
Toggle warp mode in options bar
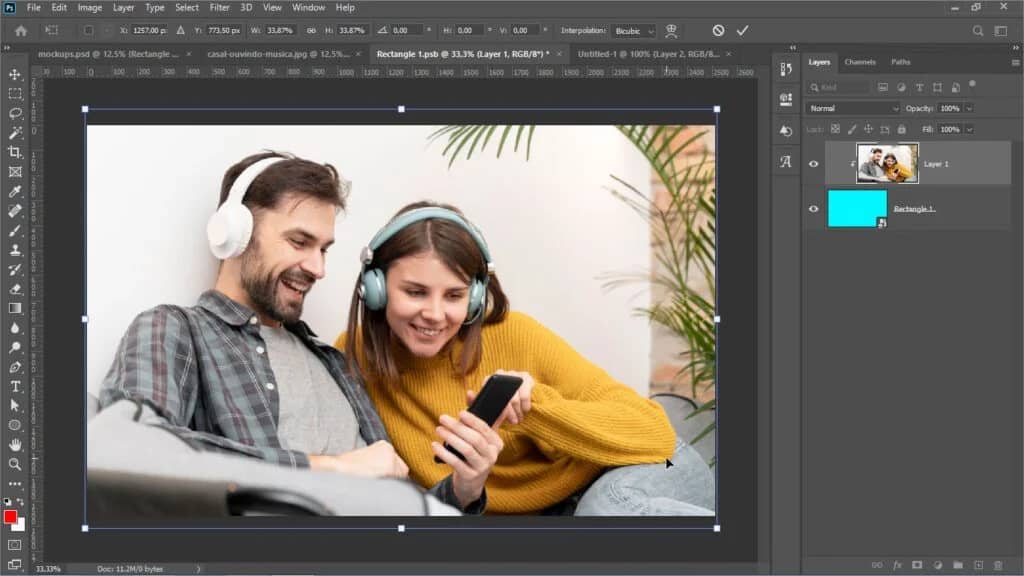pyautogui.click(x=671, y=31)
